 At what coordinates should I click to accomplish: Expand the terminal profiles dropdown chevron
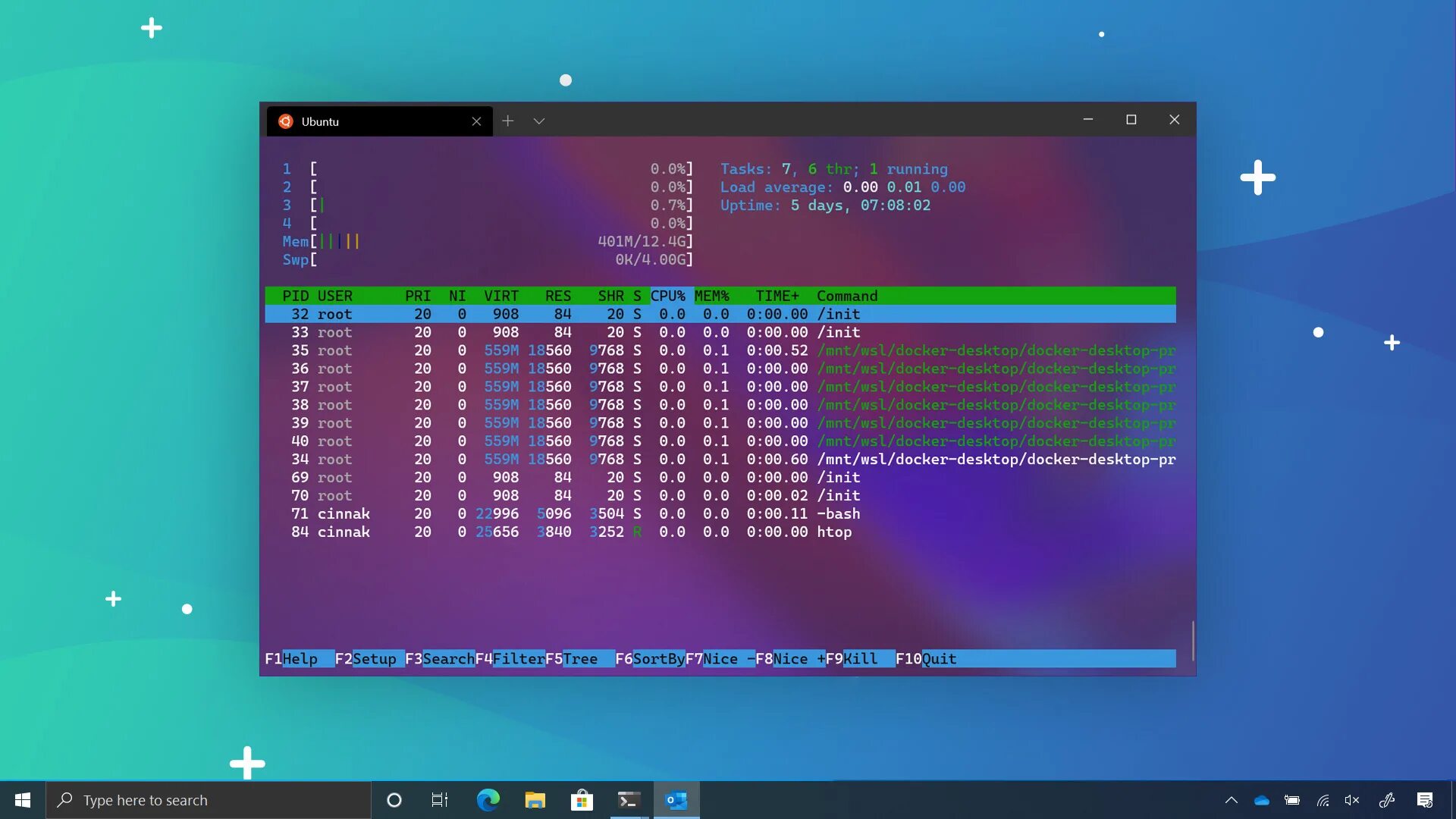tap(538, 121)
